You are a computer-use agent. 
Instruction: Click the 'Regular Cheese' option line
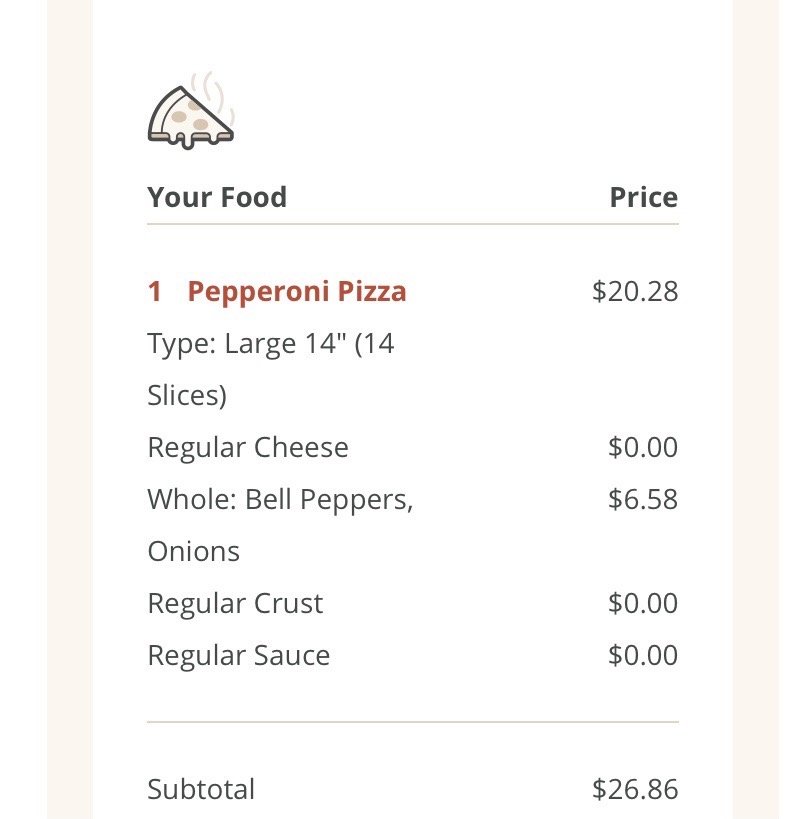[x=248, y=447]
